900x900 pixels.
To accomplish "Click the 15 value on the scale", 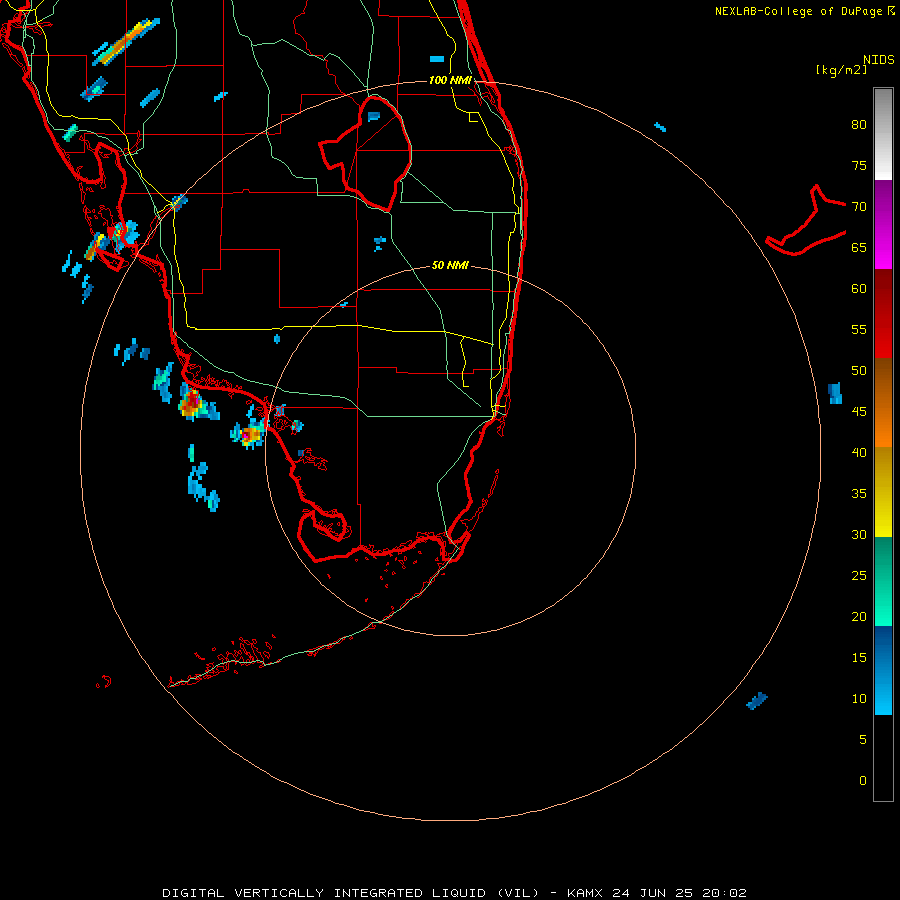I will pyautogui.click(x=859, y=657).
